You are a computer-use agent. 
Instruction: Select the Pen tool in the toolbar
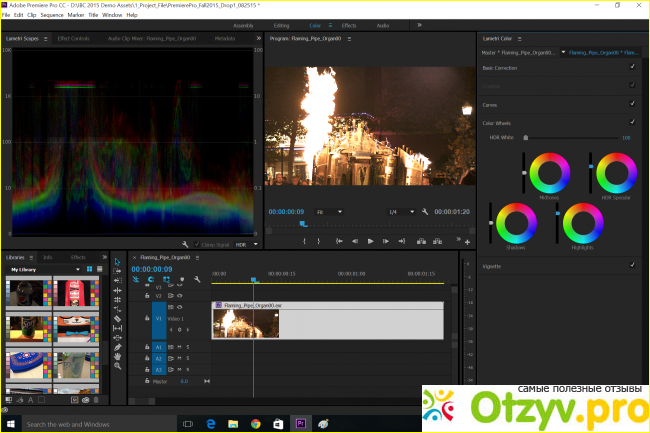(x=117, y=346)
